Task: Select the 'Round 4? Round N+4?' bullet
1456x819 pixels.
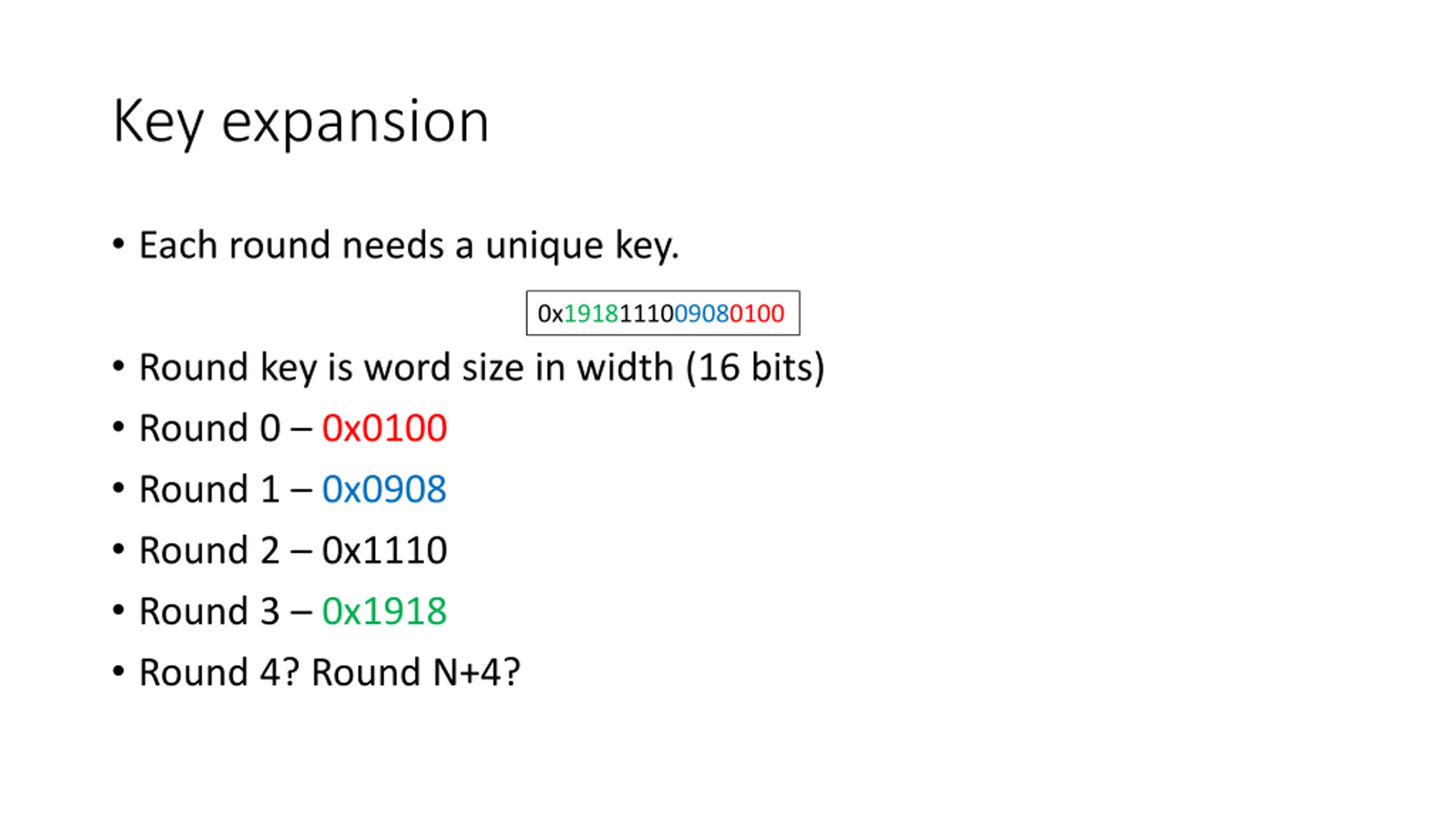Action: click(330, 672)
